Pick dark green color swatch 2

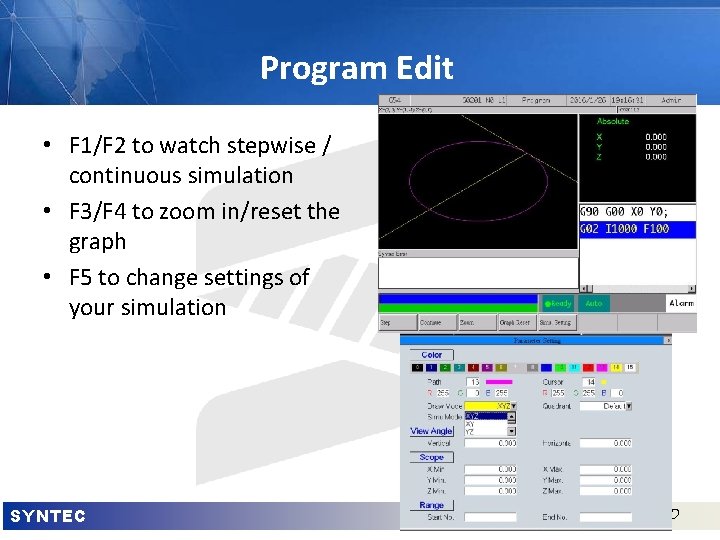pos(445,368)
